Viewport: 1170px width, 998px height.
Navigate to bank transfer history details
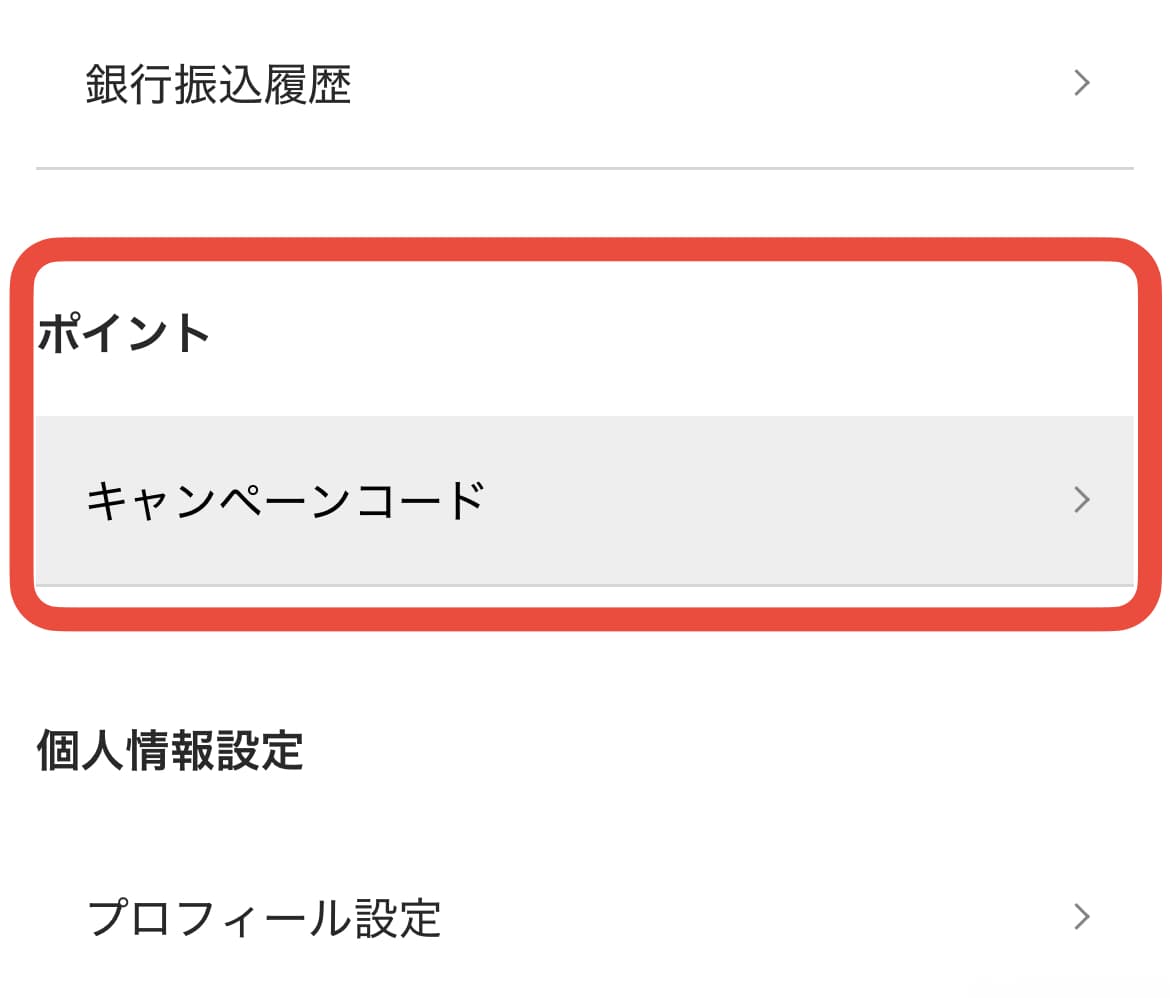[218, 85]
